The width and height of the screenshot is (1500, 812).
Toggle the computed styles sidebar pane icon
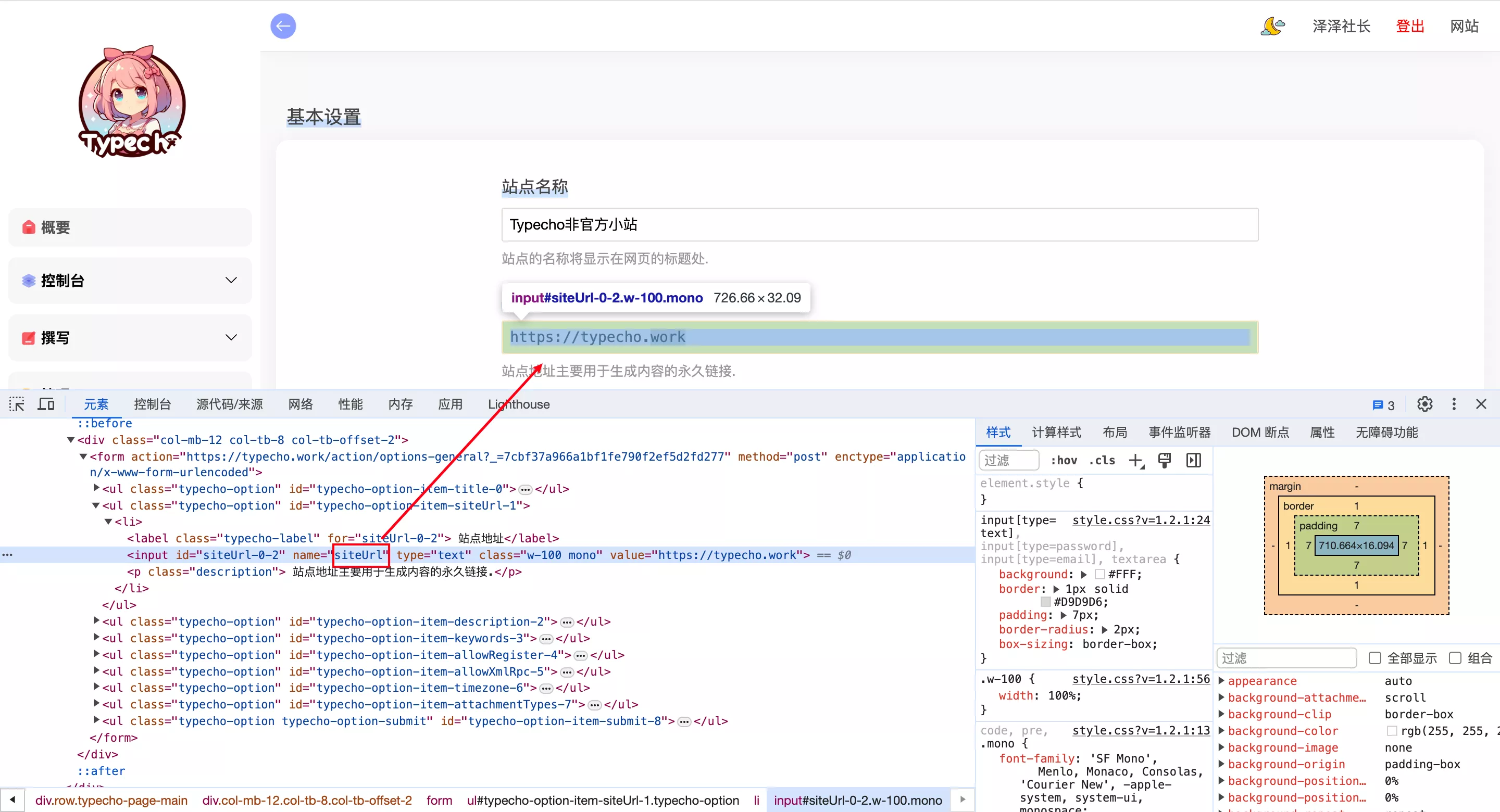(x=1193, y=461)
